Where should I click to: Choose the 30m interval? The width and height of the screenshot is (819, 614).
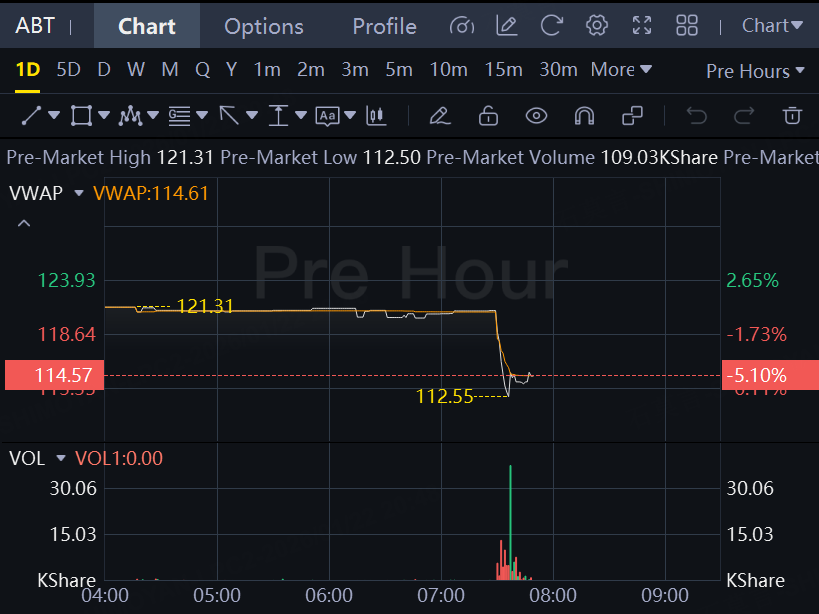[x=558, y=69]
